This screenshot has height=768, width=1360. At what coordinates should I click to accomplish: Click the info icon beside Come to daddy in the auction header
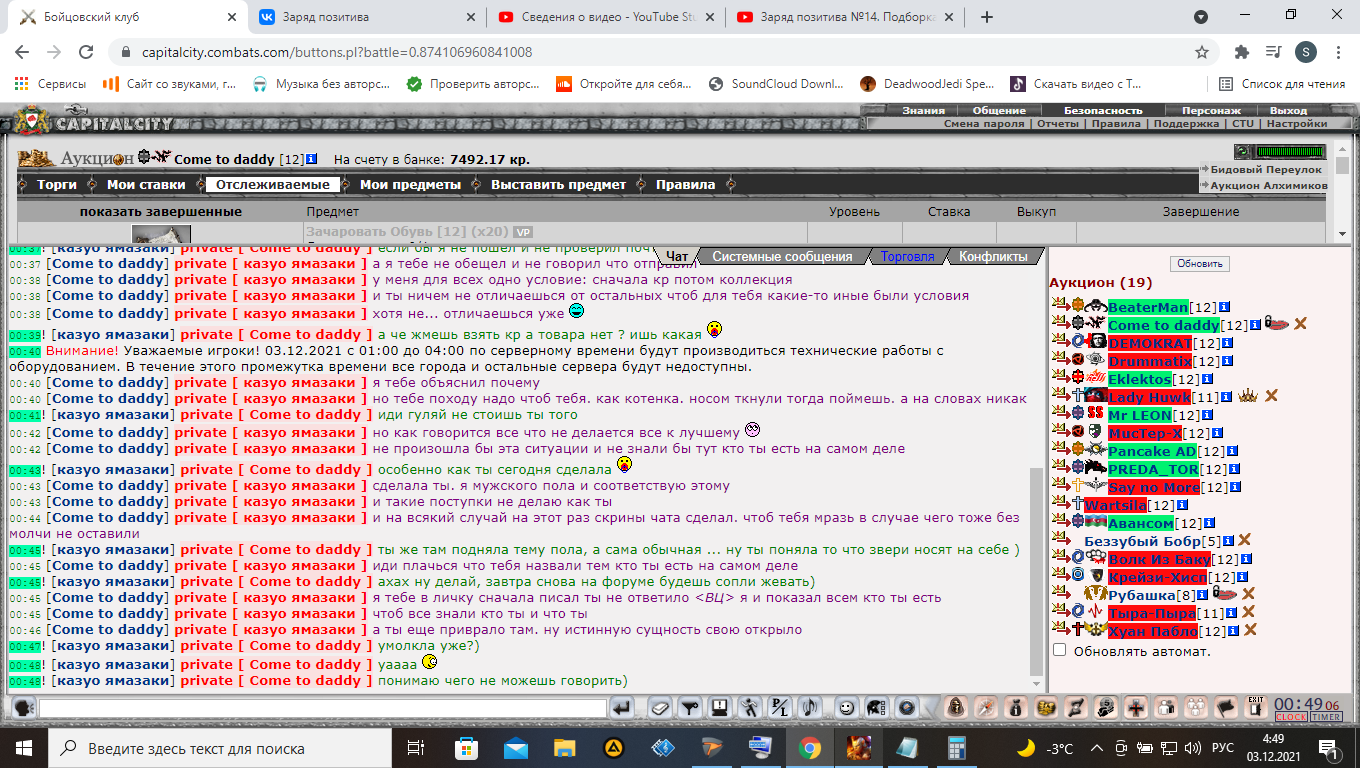coord(311,159)
